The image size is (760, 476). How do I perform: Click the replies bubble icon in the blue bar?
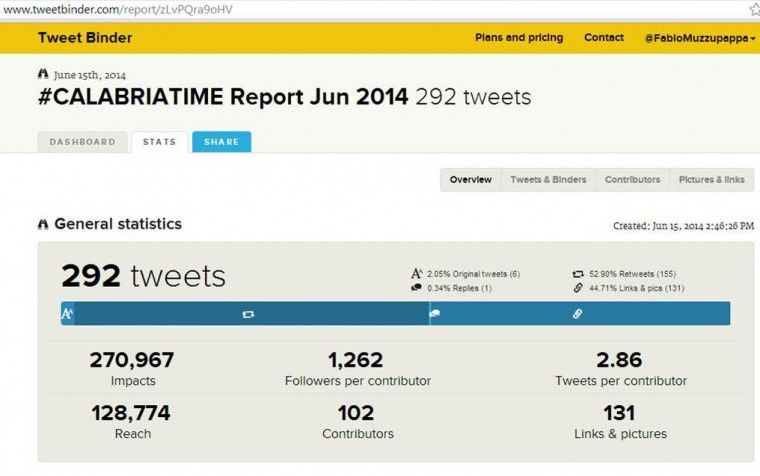[434, 314]
